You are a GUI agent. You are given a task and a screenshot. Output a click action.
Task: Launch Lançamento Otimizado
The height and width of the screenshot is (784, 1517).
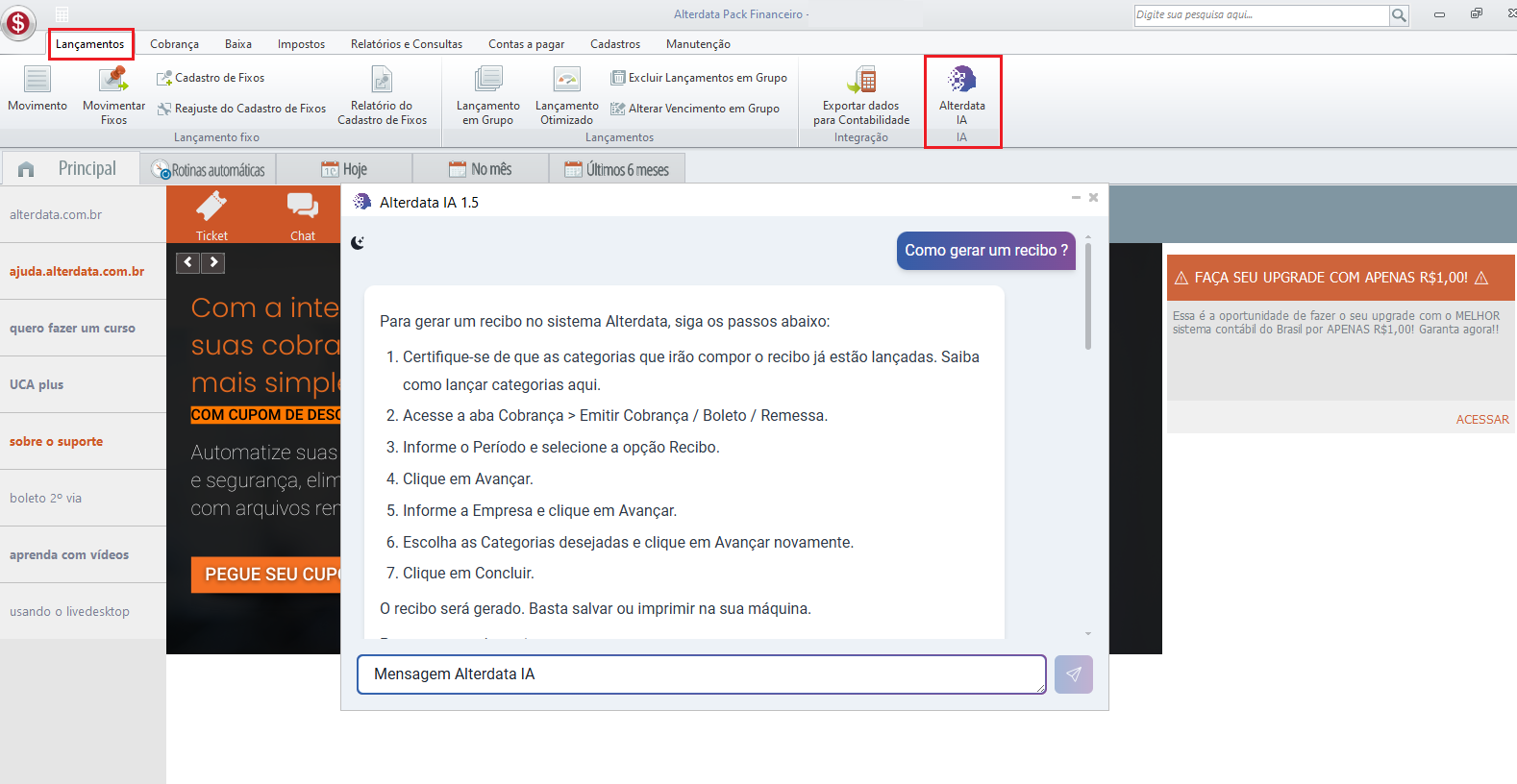click(566, 95)
